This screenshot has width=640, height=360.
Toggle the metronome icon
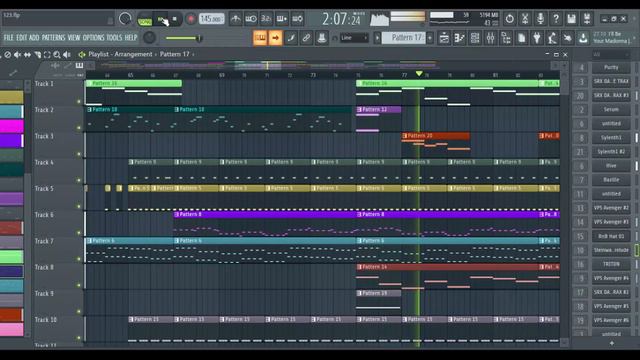pyautogui.click(x=236, y=19)
